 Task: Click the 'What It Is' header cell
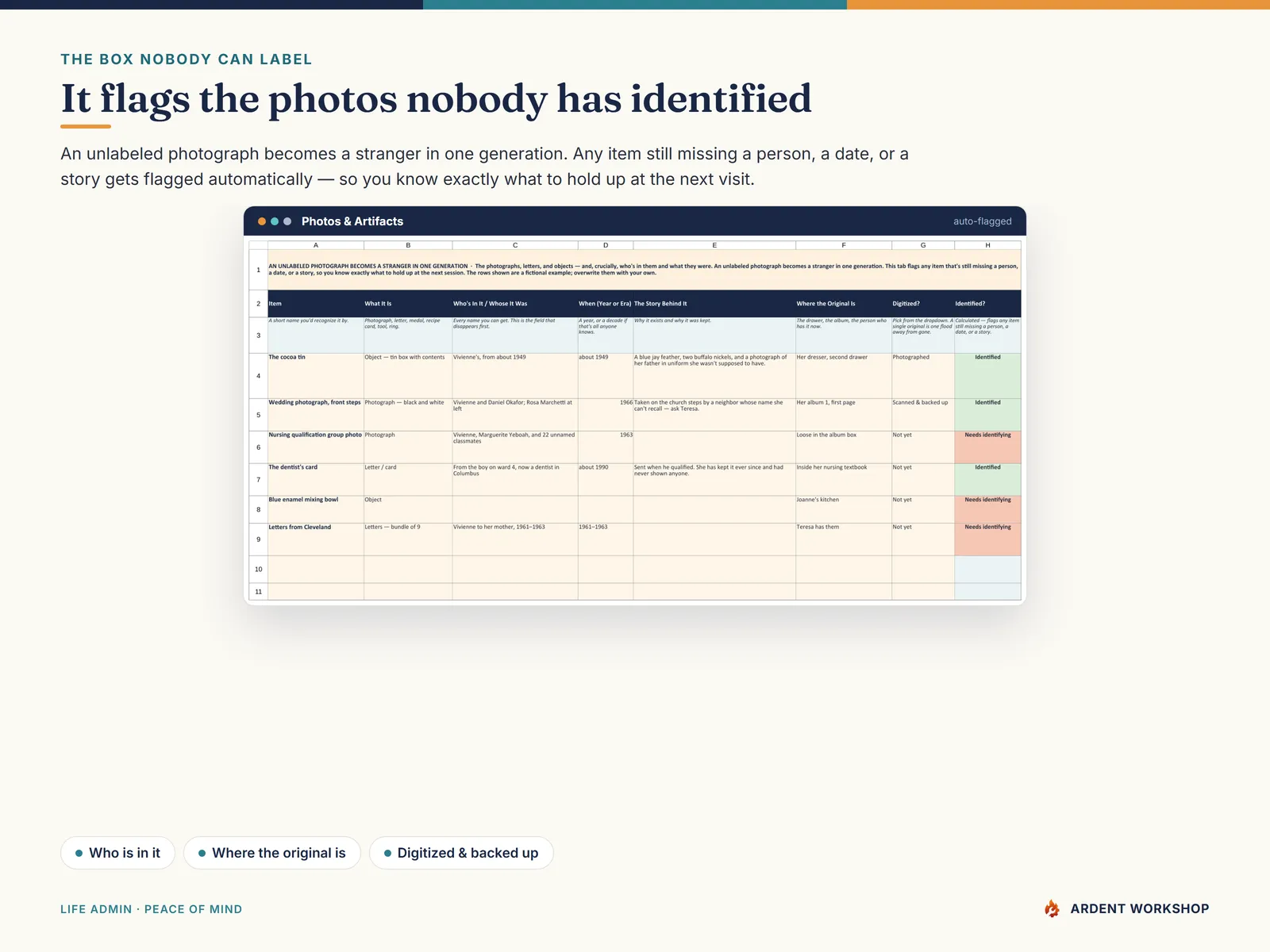coord(408,304)
